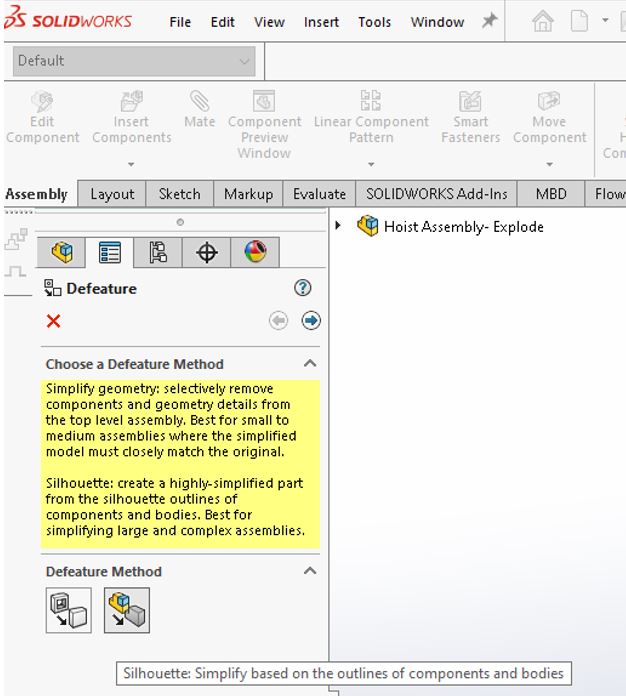Open the FeatureManager design tree tab
This screenshot has width=626, height=696.
[x=62, y=253]
